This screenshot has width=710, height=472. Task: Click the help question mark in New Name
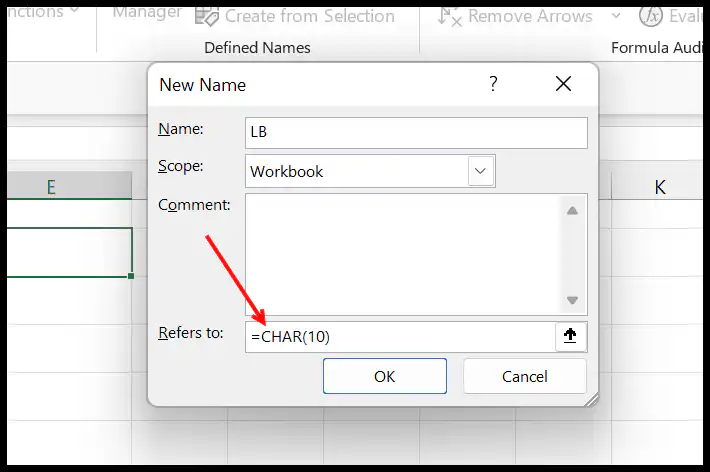[x=493, y=83]
